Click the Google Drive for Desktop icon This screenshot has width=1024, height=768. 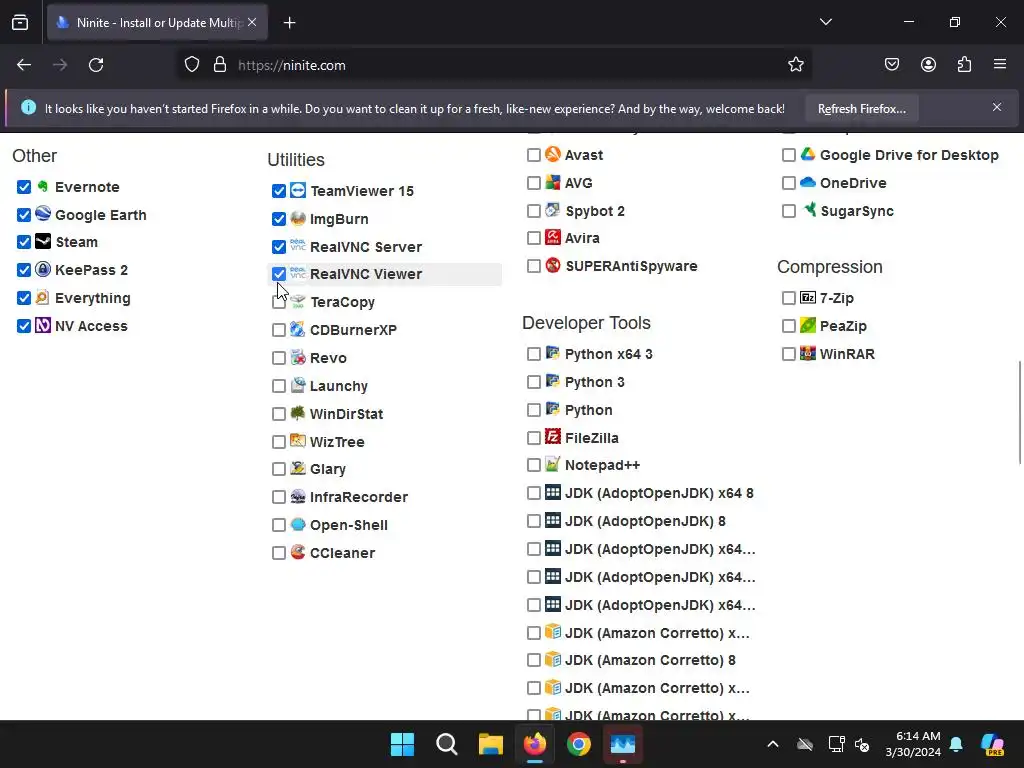click(808, 154)
